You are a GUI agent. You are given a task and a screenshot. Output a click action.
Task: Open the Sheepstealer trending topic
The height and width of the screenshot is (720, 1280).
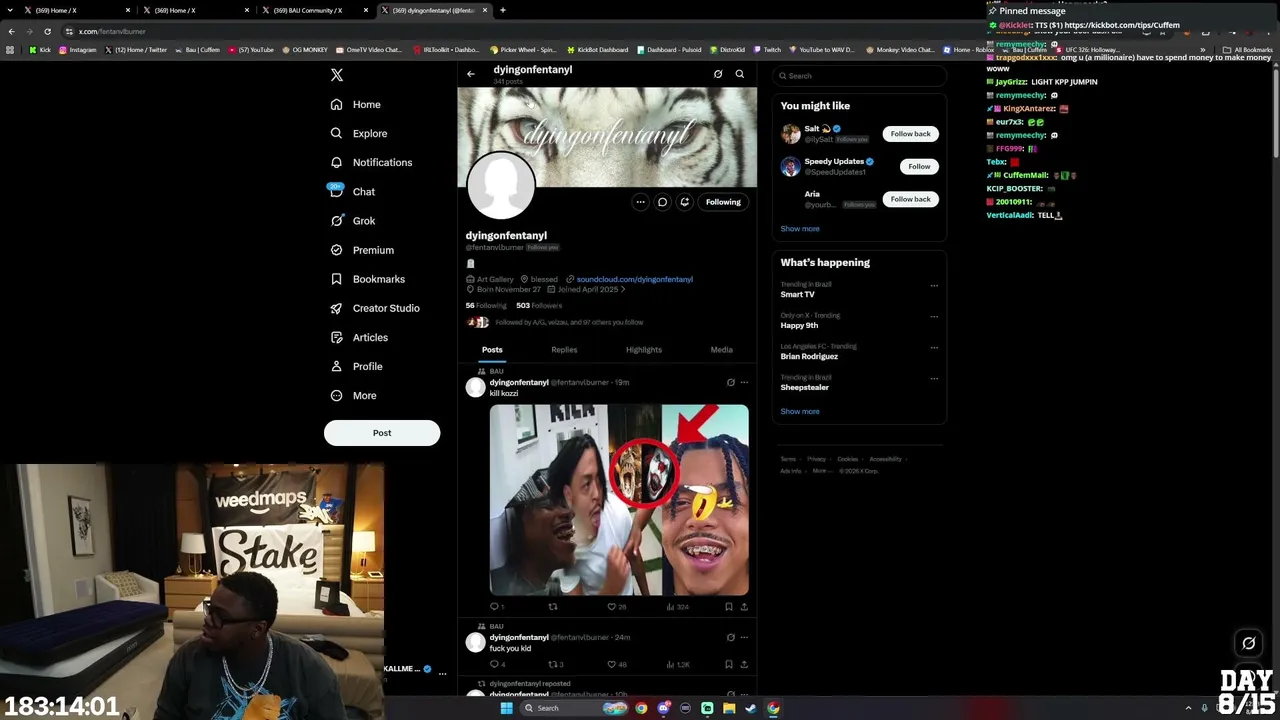[x=805, y=388]
